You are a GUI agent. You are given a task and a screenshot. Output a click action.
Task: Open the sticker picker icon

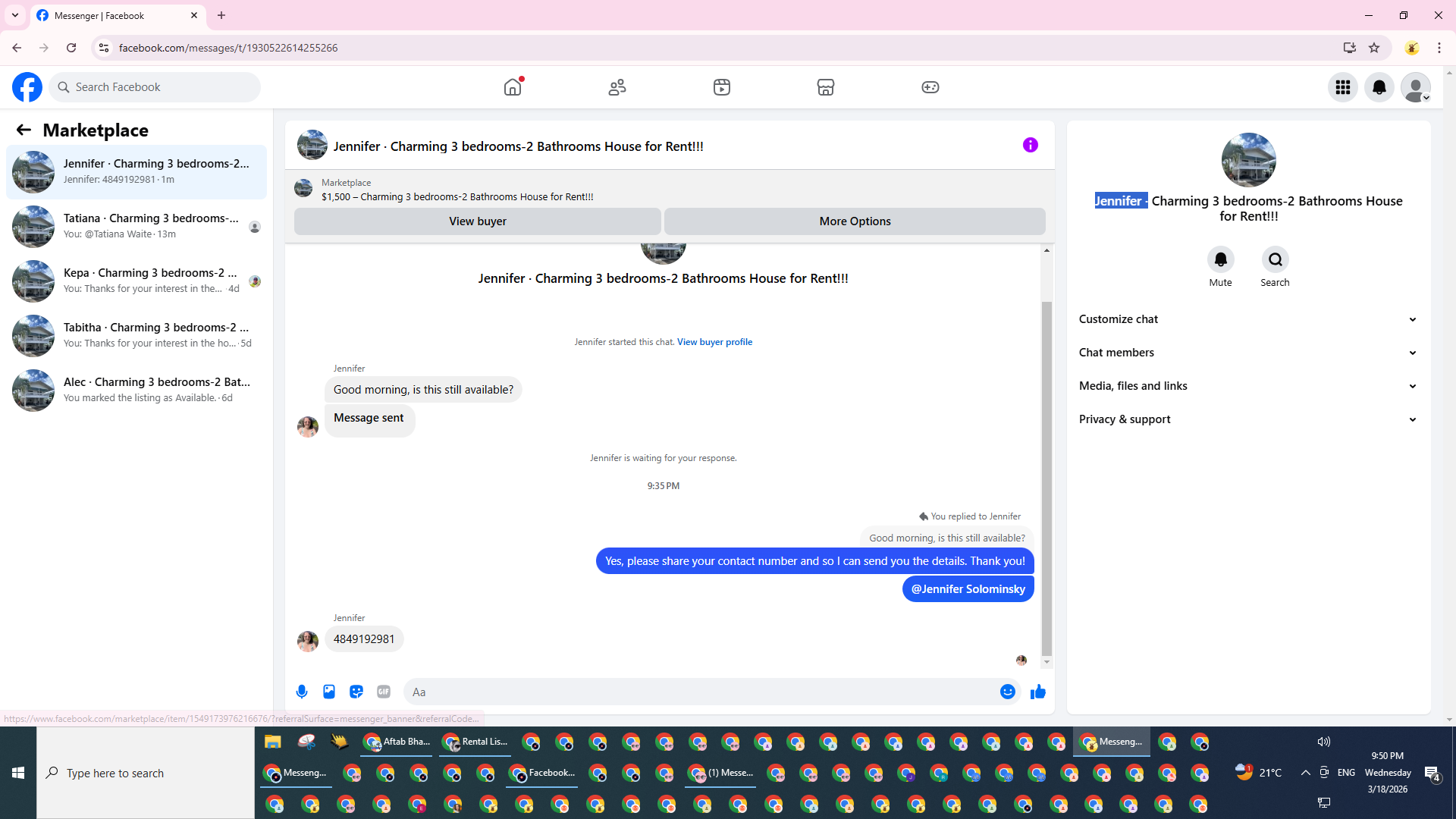(x=356, y=692)
